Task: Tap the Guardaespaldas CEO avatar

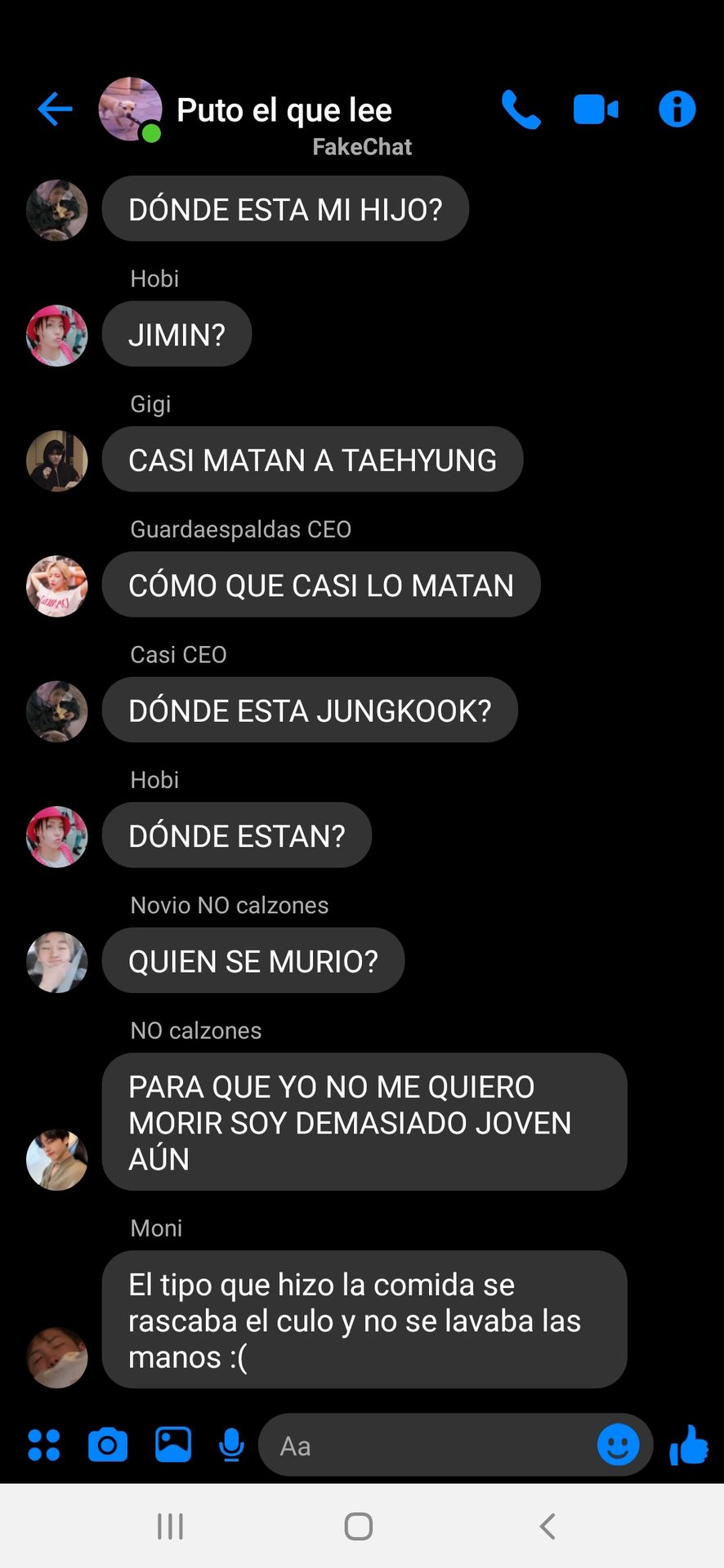Action: pyautogui.click(x=57, y=586)
